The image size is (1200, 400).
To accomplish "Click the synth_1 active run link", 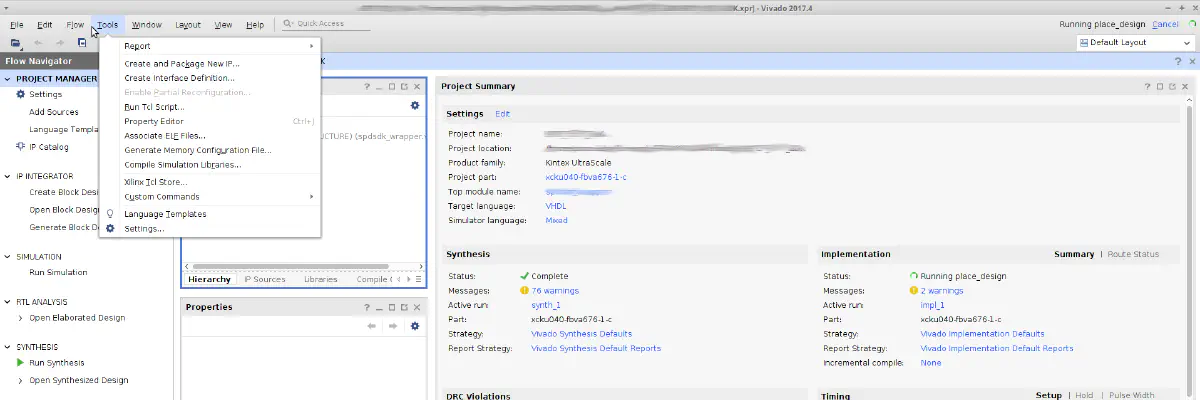I will [x=545, y=305].
